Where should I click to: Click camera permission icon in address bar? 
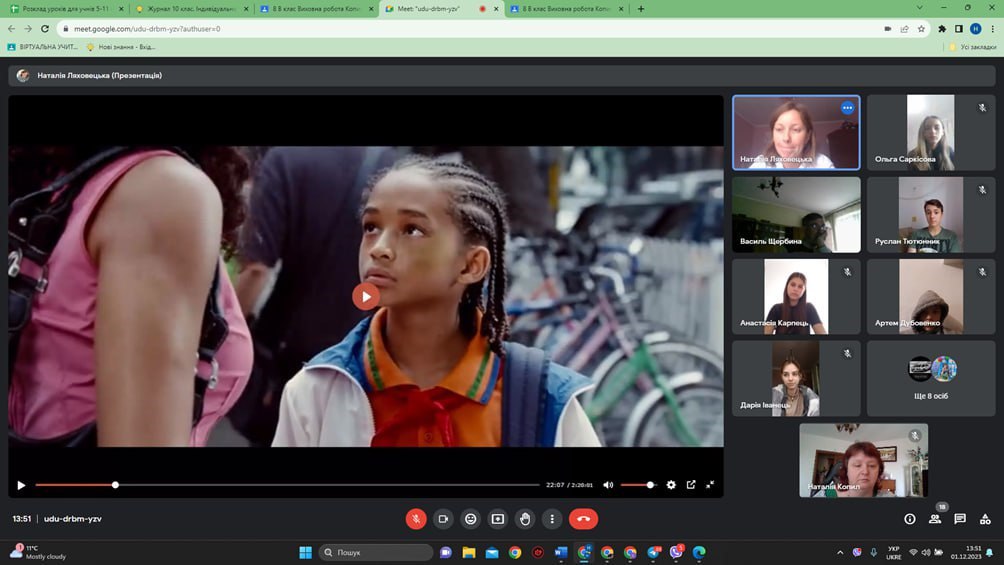[887, 29]
